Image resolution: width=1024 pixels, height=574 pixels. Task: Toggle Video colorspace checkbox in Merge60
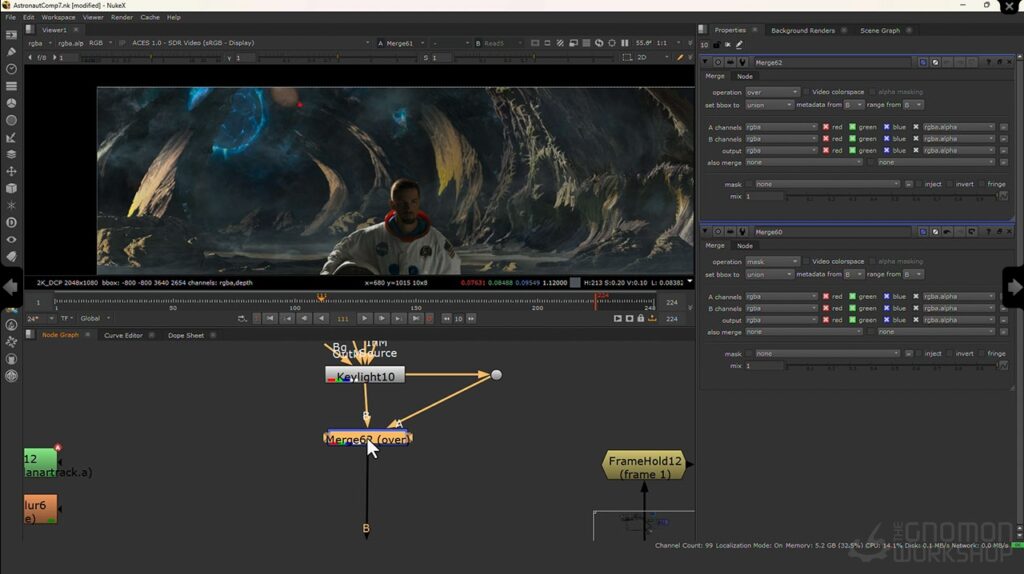806,261
